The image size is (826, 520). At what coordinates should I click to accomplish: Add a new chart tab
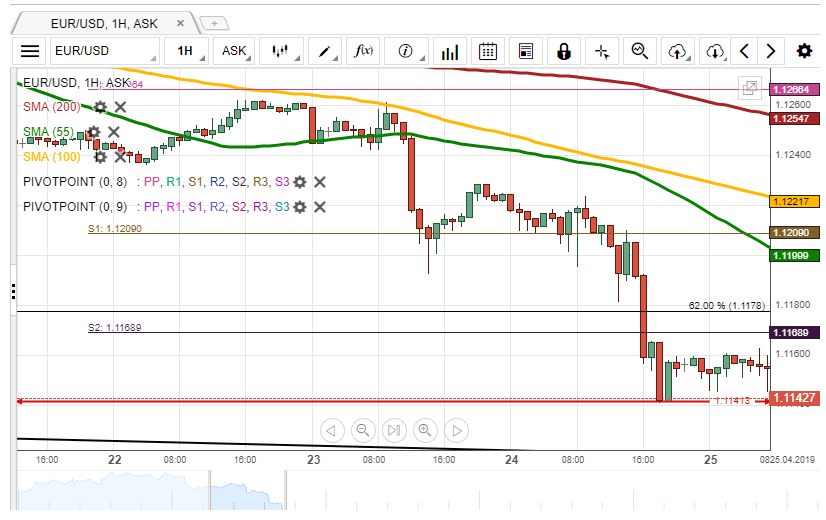click(x=214, y=22)
